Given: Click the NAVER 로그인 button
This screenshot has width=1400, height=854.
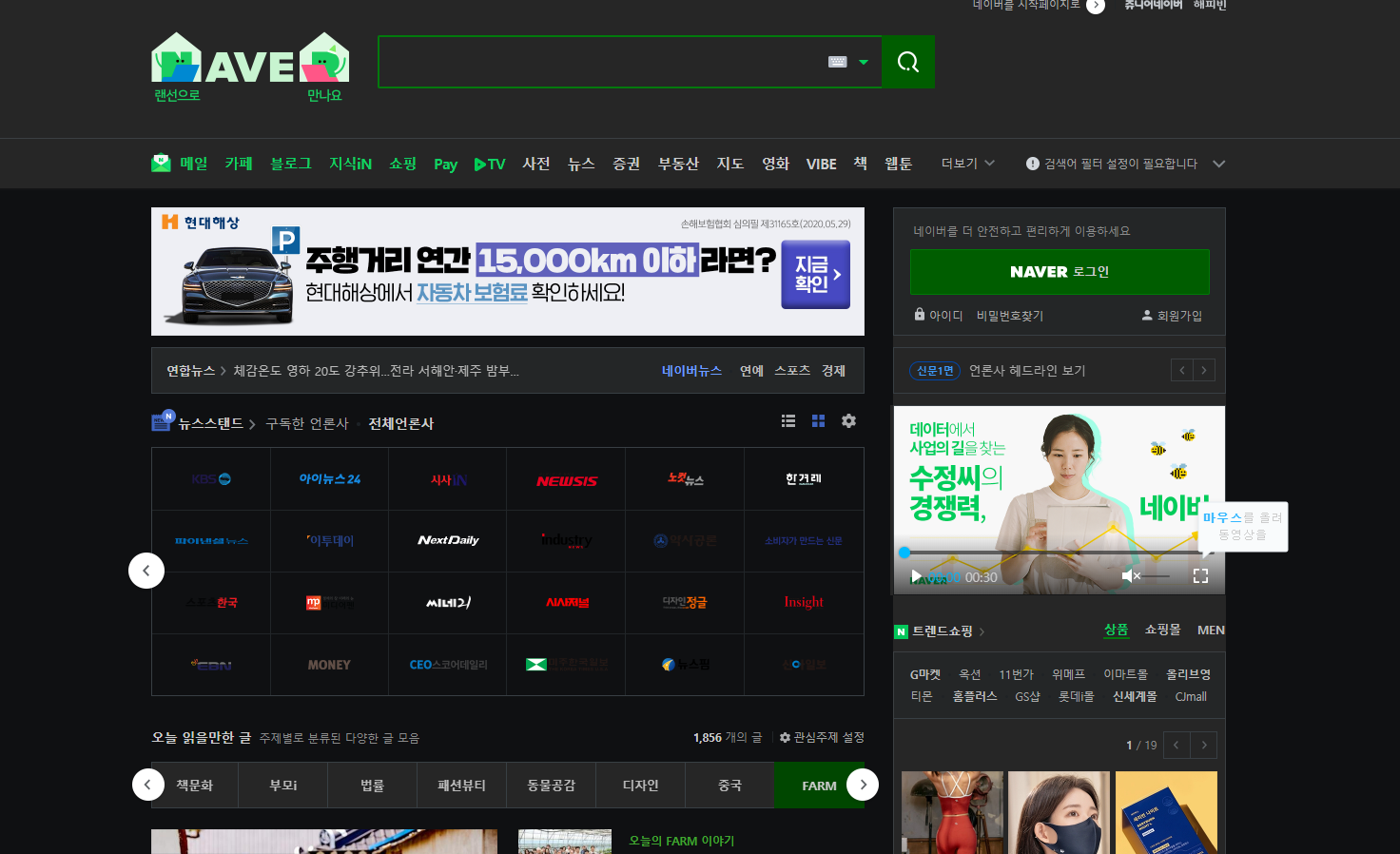Looking at the screenshot, I should coord(1060,272).
